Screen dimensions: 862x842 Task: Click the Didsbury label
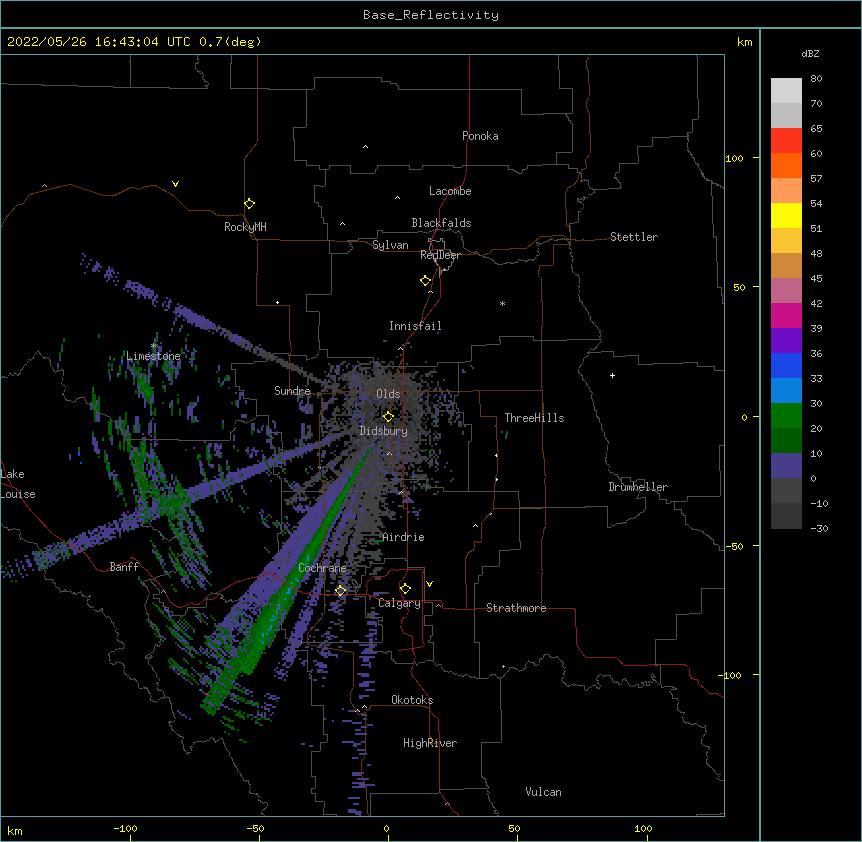point(384,431)
